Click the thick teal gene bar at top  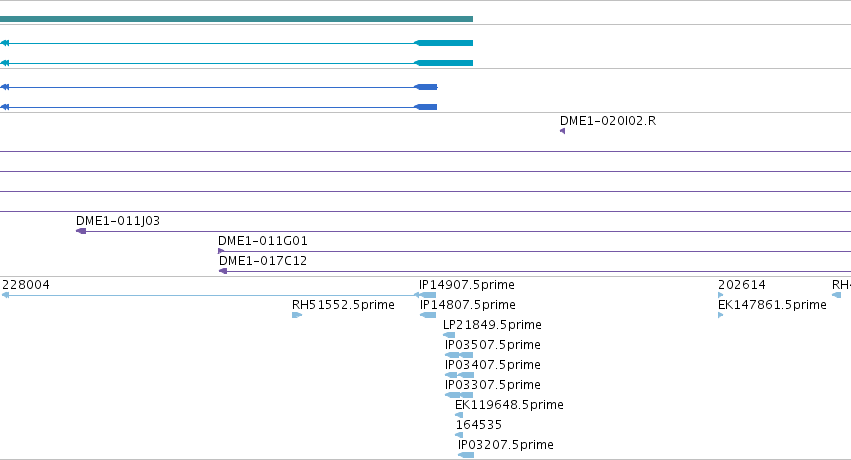click(x=236, y=19)
